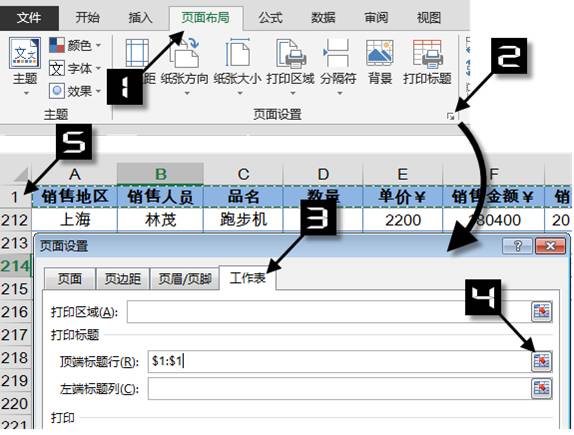Open the 字体 theme fonts dropdown
Viewport: 574px width, 435px height.
click(75, 68)
